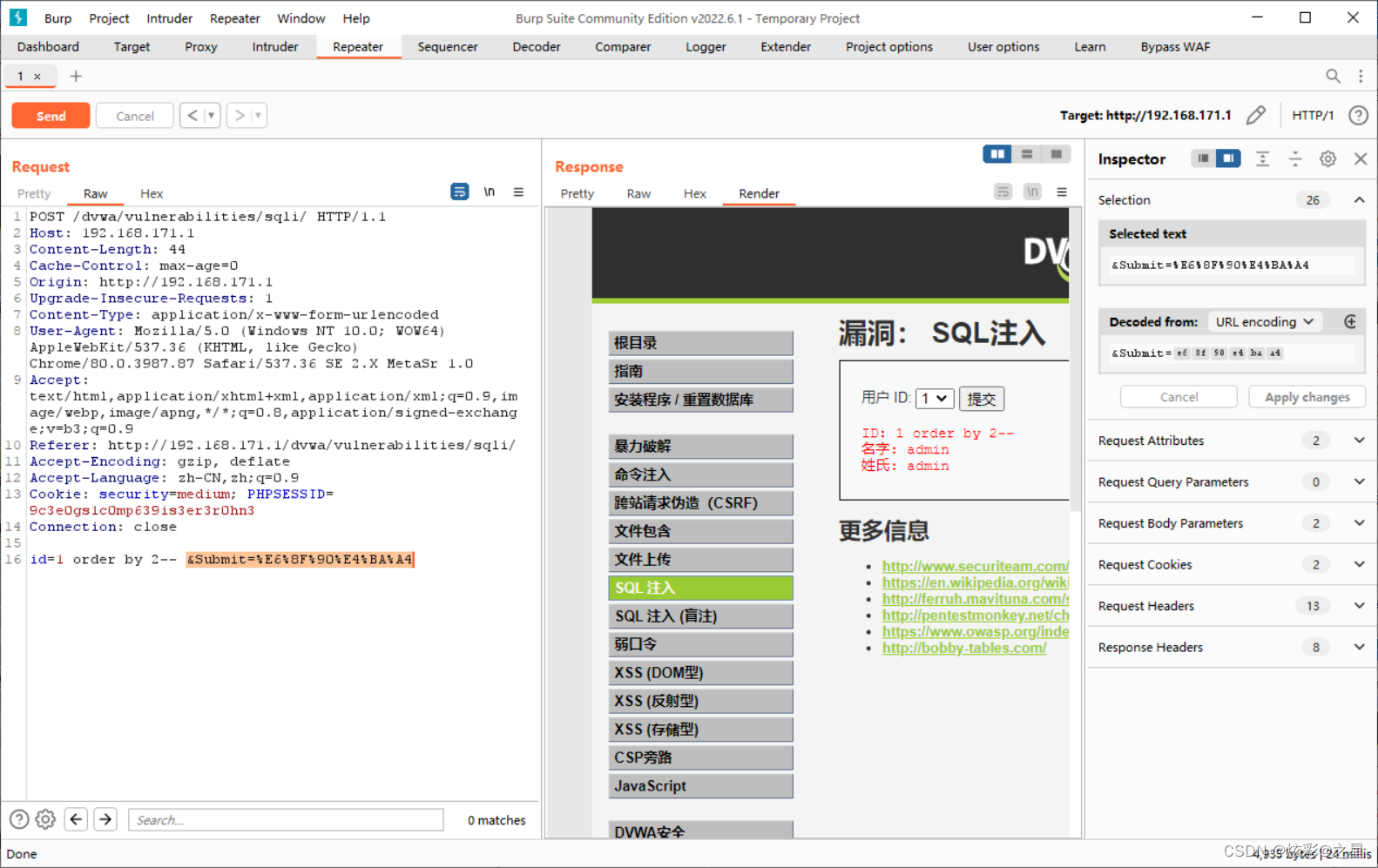Click the Apply changes button

click(1307, 397)
